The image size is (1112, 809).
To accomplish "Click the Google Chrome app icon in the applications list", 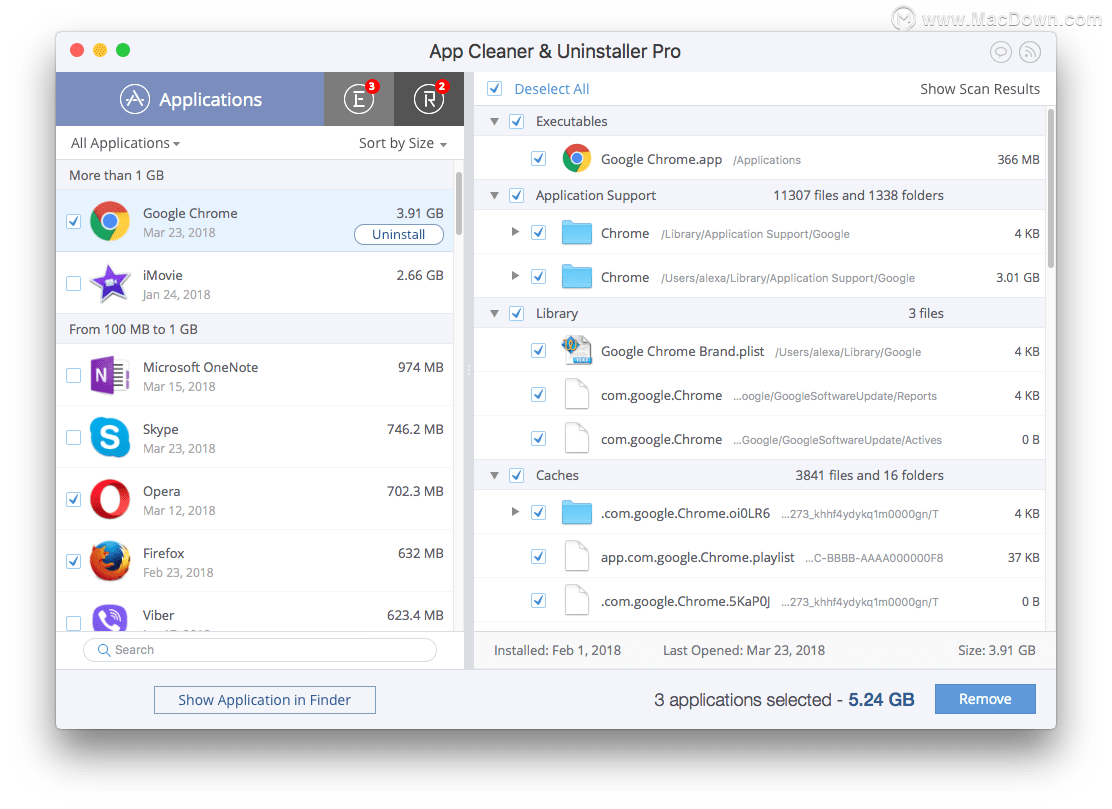I will coord(110,221).
